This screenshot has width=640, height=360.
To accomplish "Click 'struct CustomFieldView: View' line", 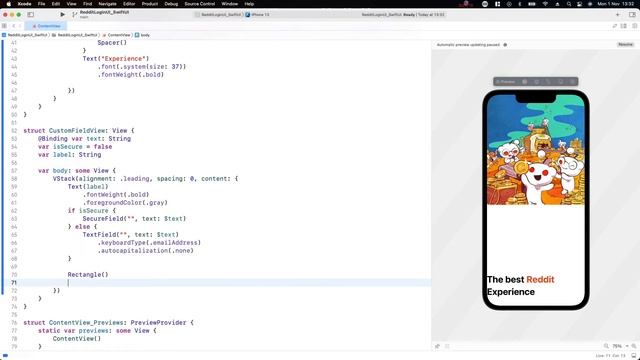I will [79, 131].
